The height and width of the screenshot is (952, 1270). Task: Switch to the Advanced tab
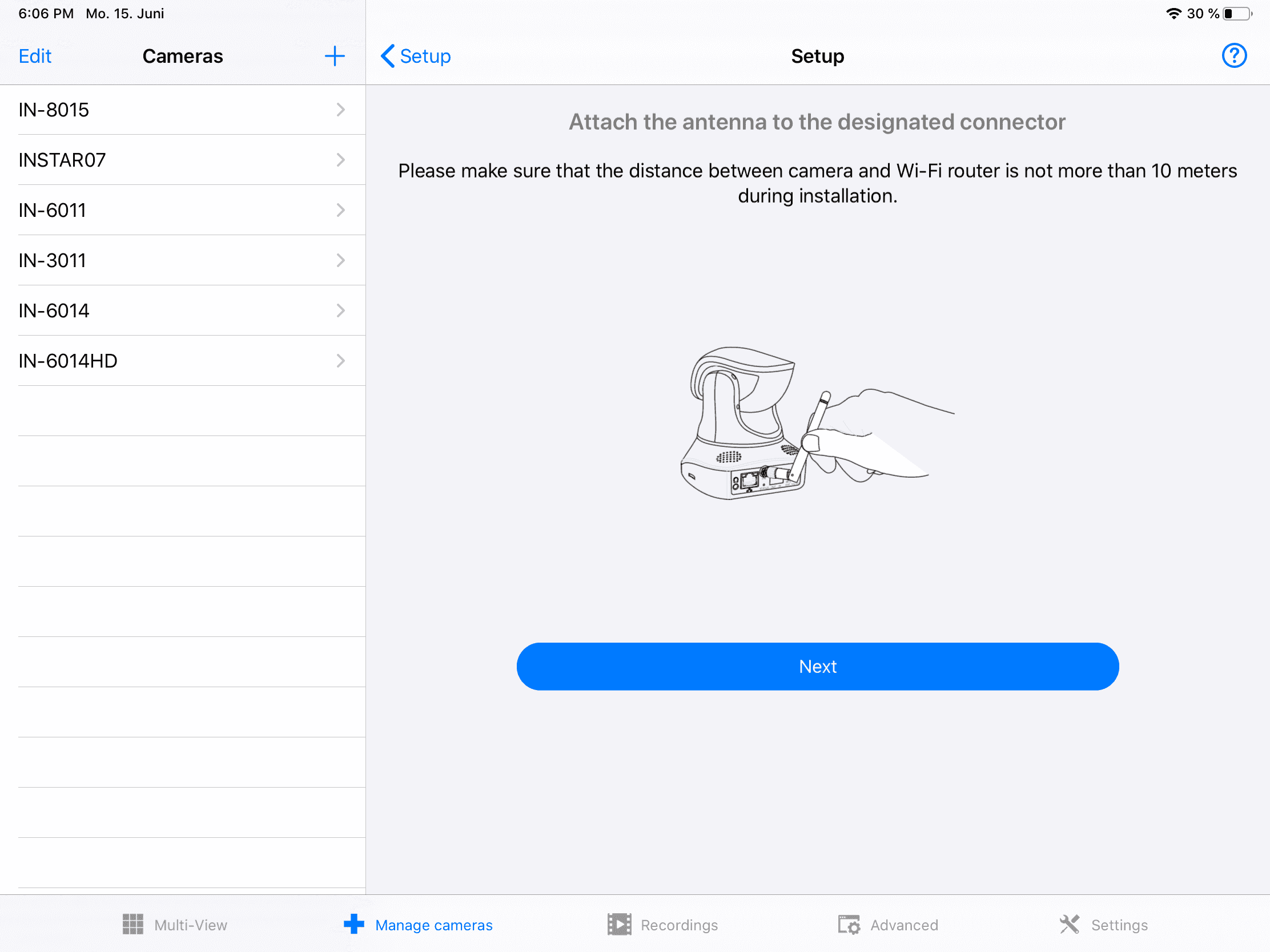pos(904,925)
